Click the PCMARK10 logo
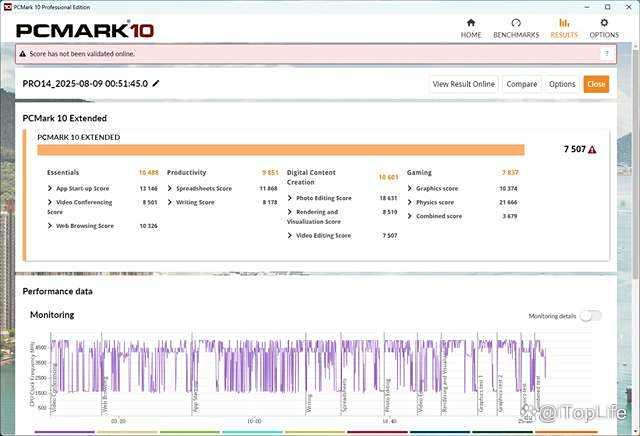The image size is (640, 436). [85, 31]
